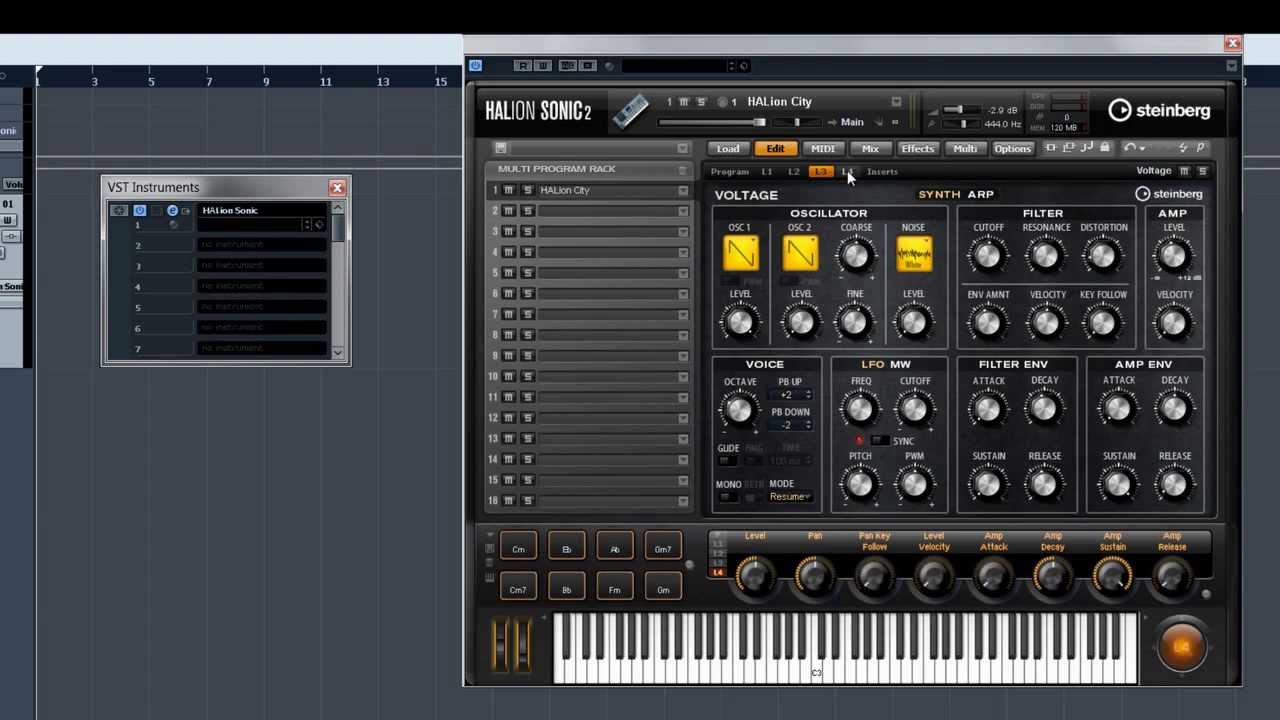The image size is (1280, 720).
Task: Click the pitch bend wheel left of the keyboard
Action: 501,646
